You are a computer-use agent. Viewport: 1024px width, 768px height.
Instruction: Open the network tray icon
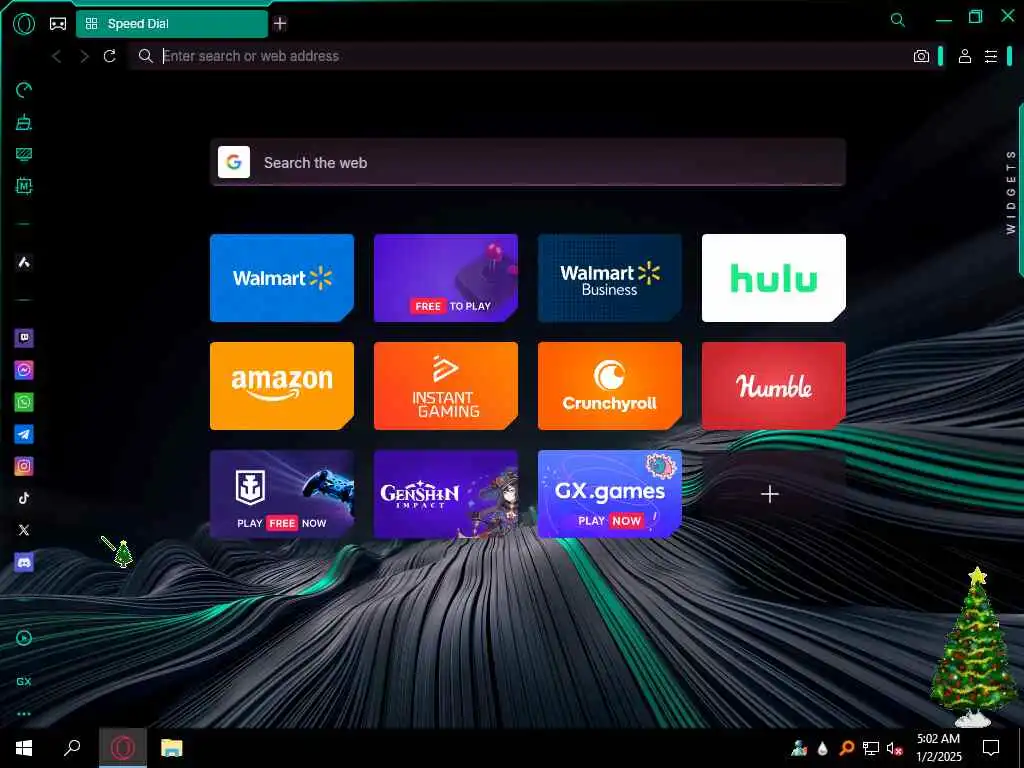[871, 748]
